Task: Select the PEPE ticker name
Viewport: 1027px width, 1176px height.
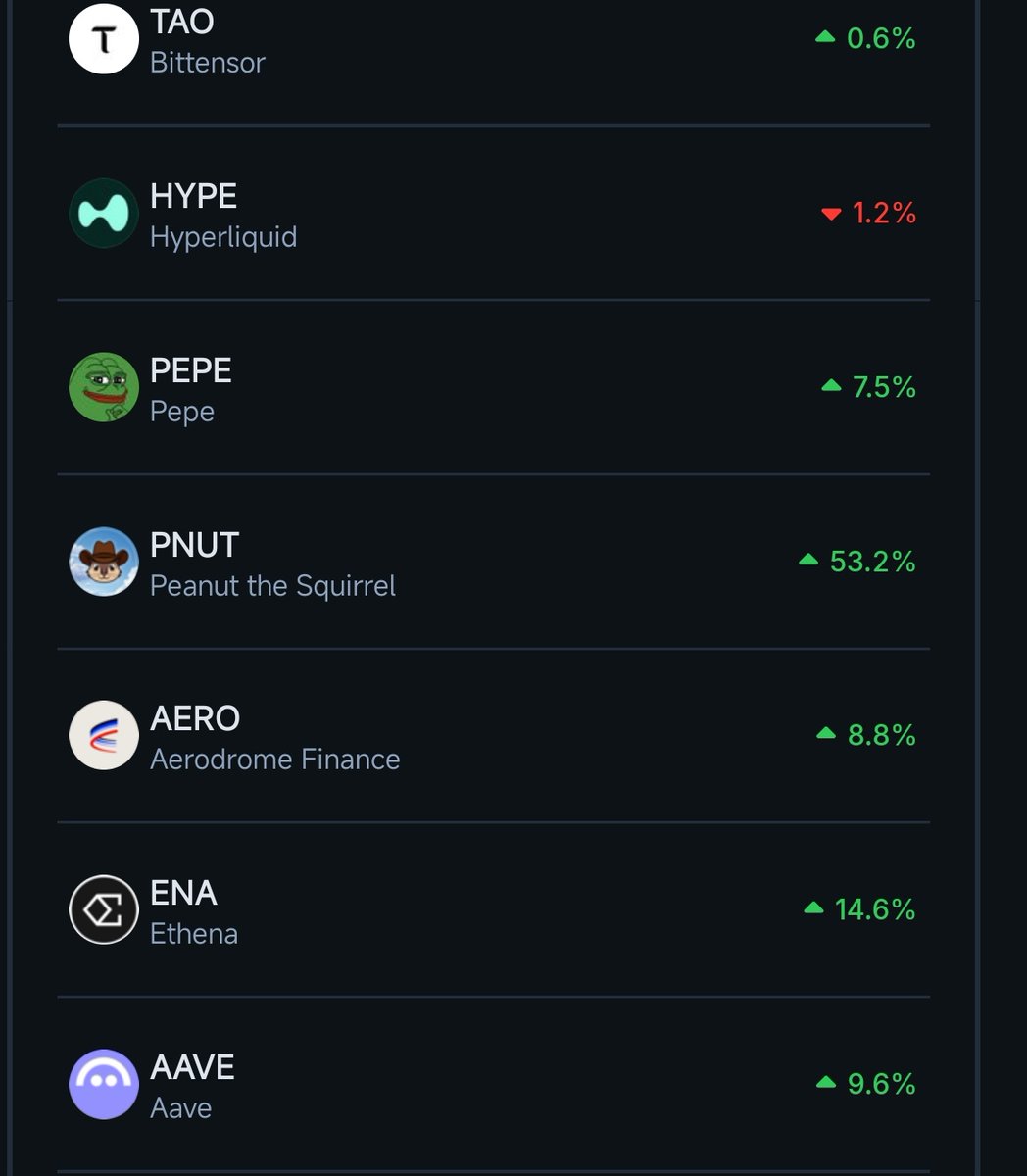Action: (191, 370)
